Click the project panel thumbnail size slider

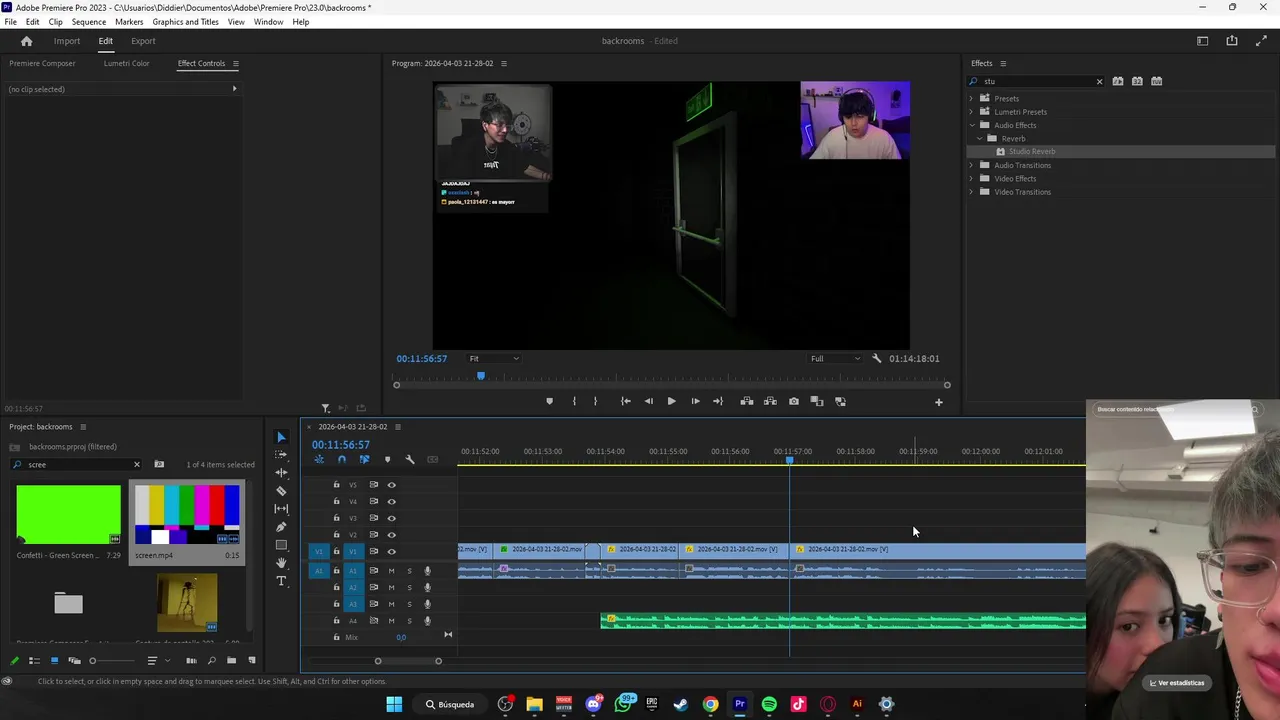[112, 660]
